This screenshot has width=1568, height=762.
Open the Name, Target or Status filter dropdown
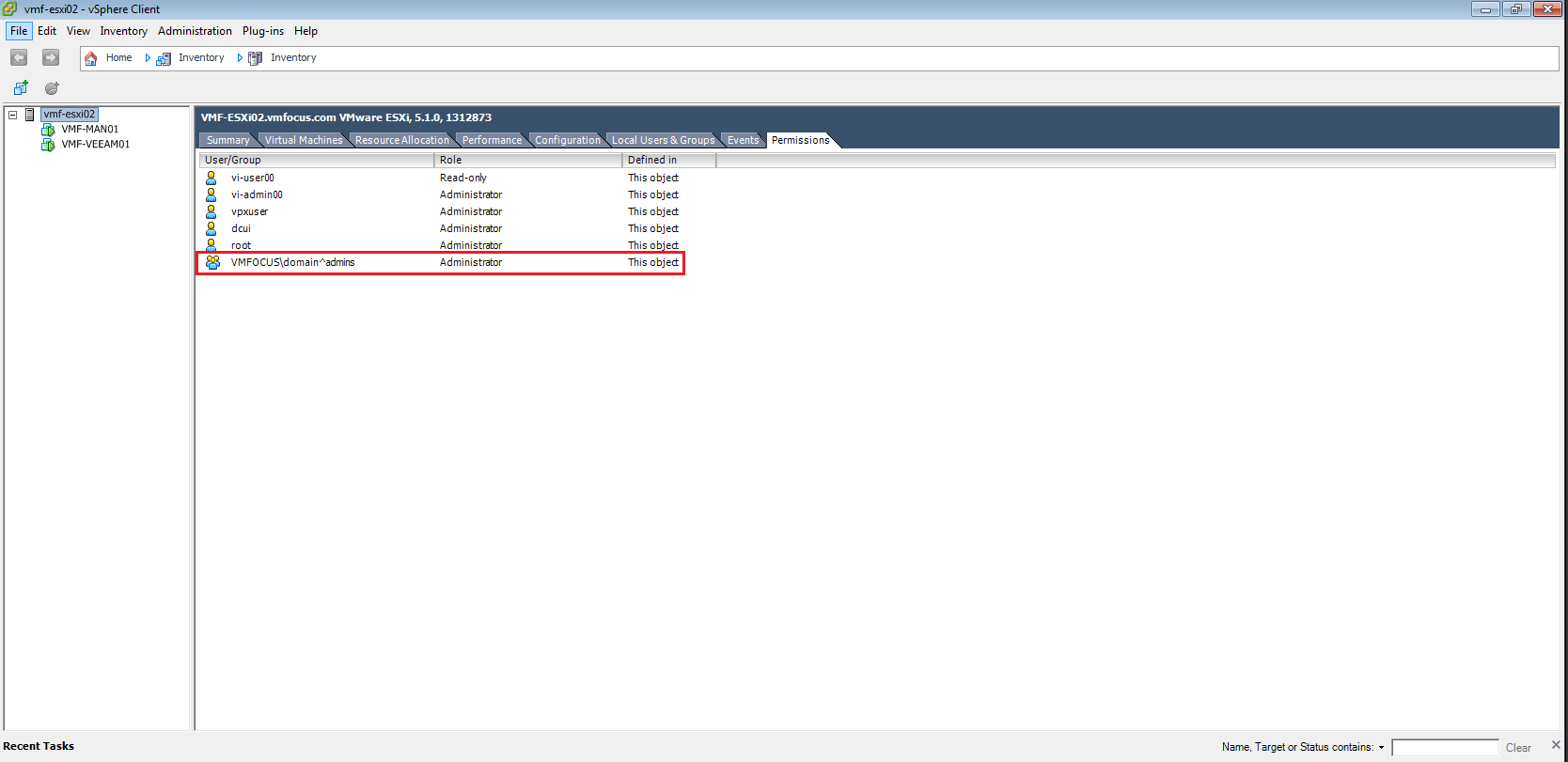coord(1381,748)
